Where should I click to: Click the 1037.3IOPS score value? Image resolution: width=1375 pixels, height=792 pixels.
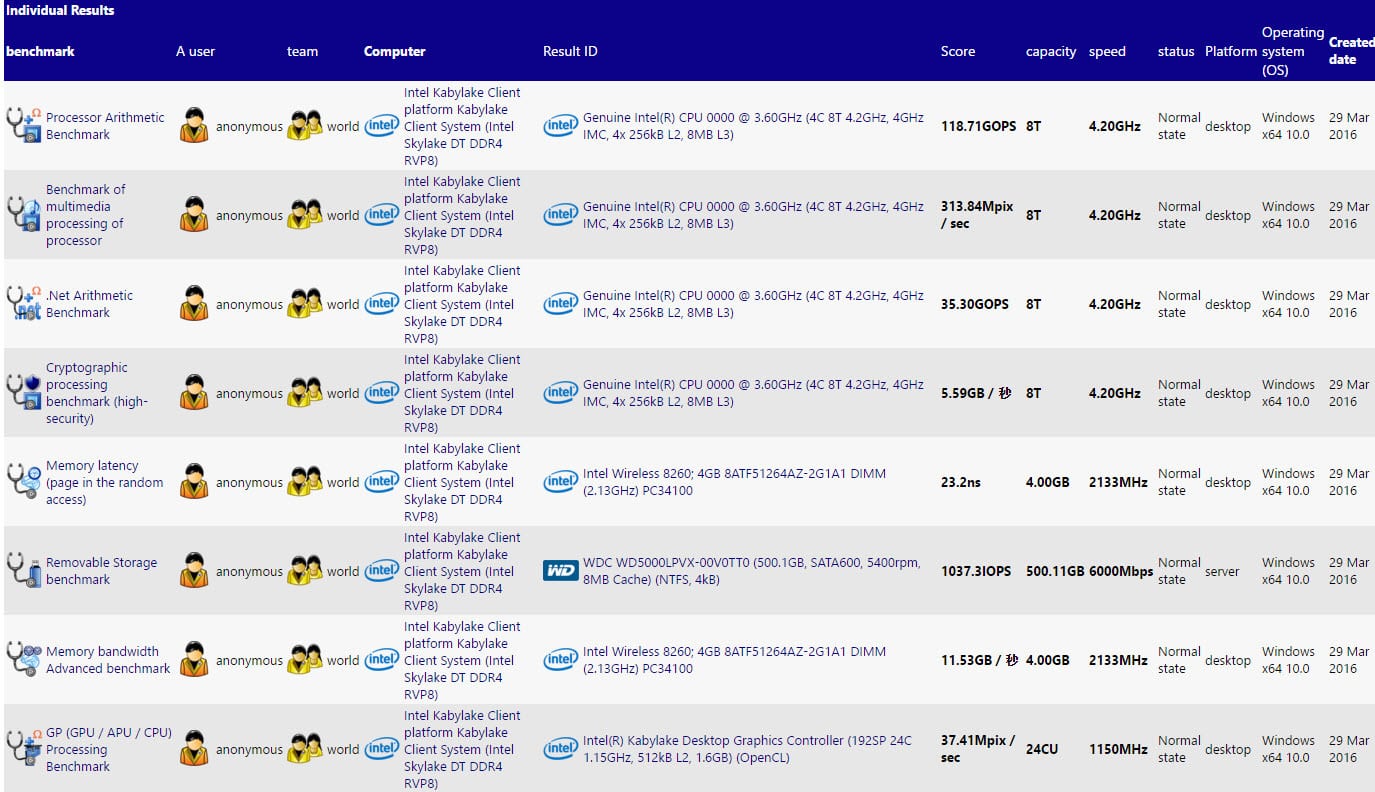[976, 571]
